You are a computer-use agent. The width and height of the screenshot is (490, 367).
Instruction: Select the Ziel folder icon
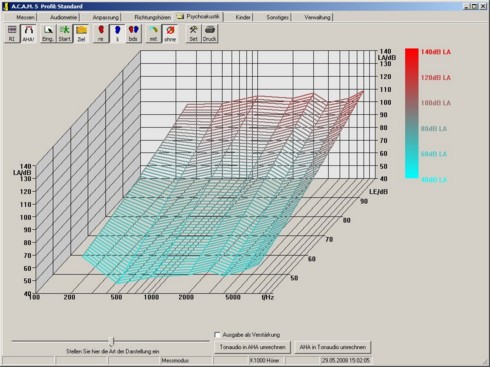pos(81,33)
